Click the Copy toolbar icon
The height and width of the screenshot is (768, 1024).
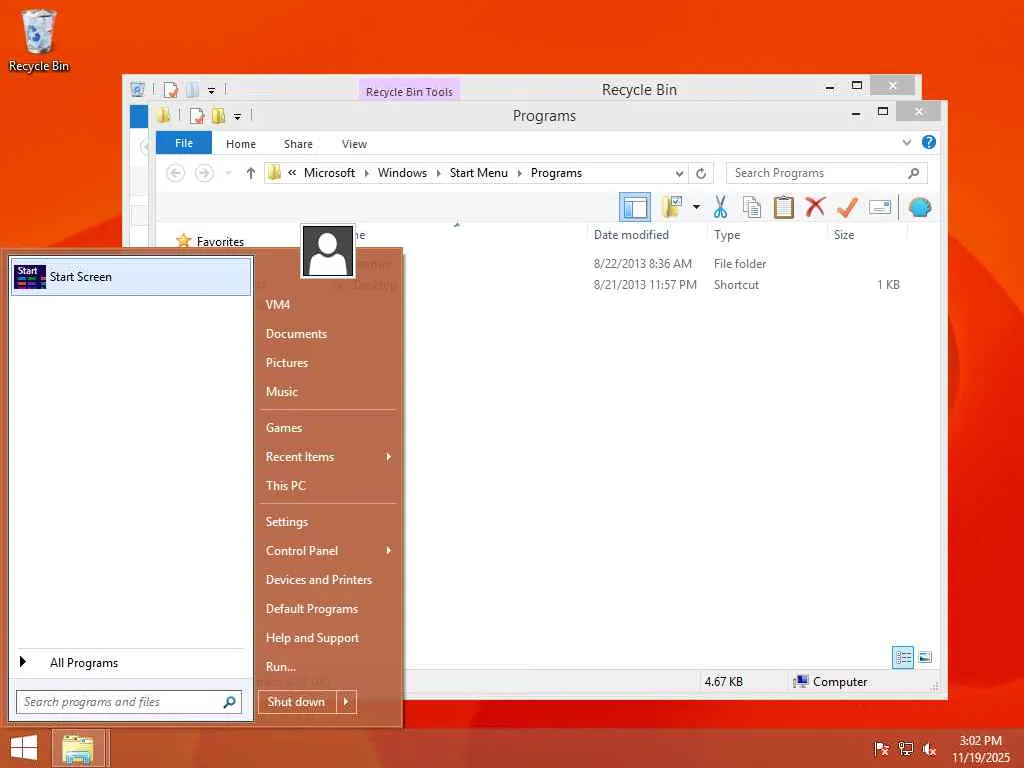click(752, 208)
